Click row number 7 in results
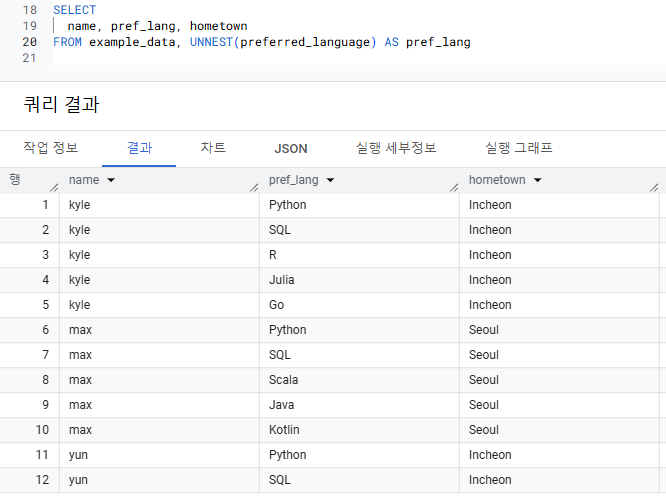 45,355
